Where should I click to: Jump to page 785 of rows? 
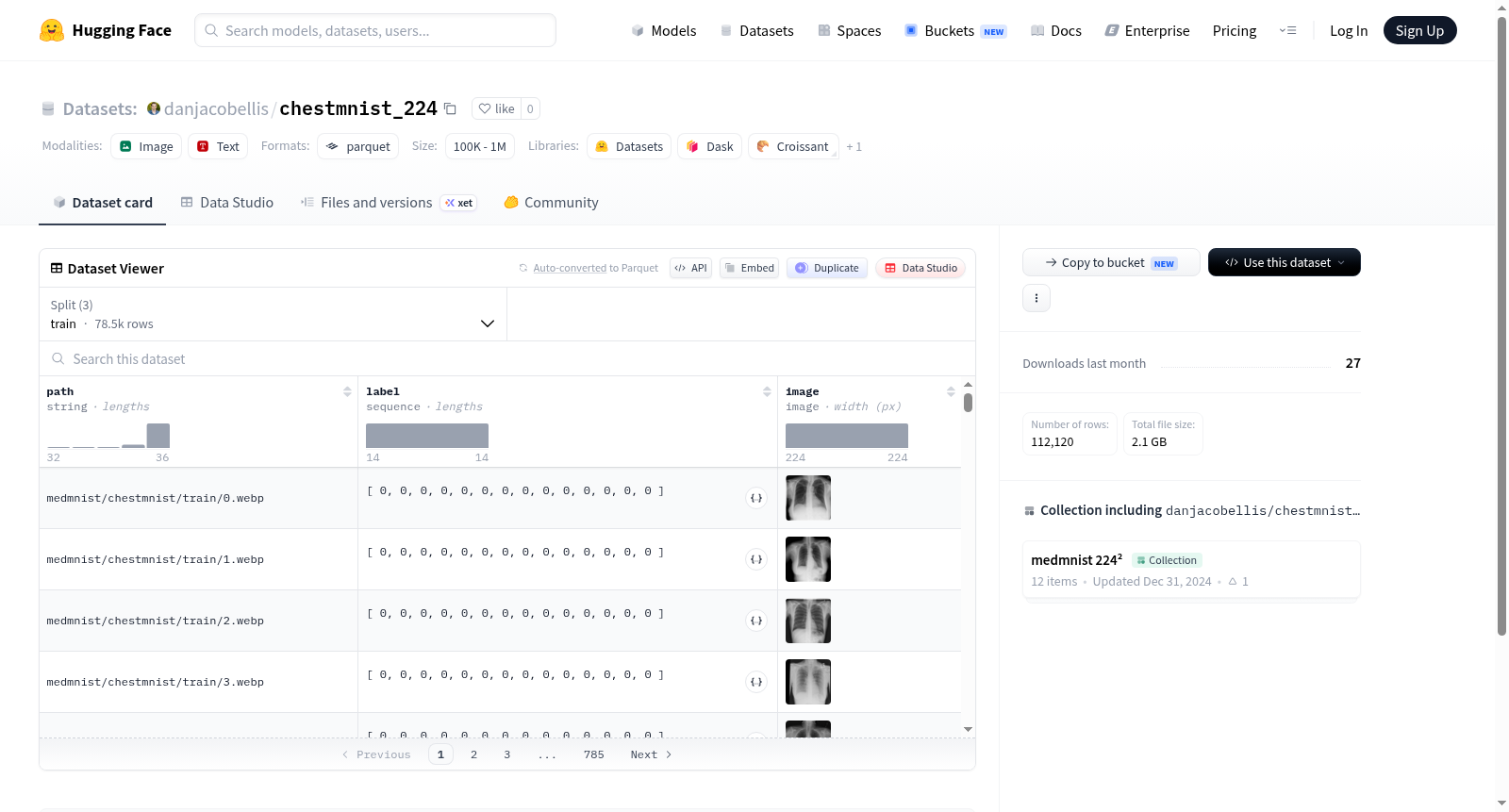[593, 754]
